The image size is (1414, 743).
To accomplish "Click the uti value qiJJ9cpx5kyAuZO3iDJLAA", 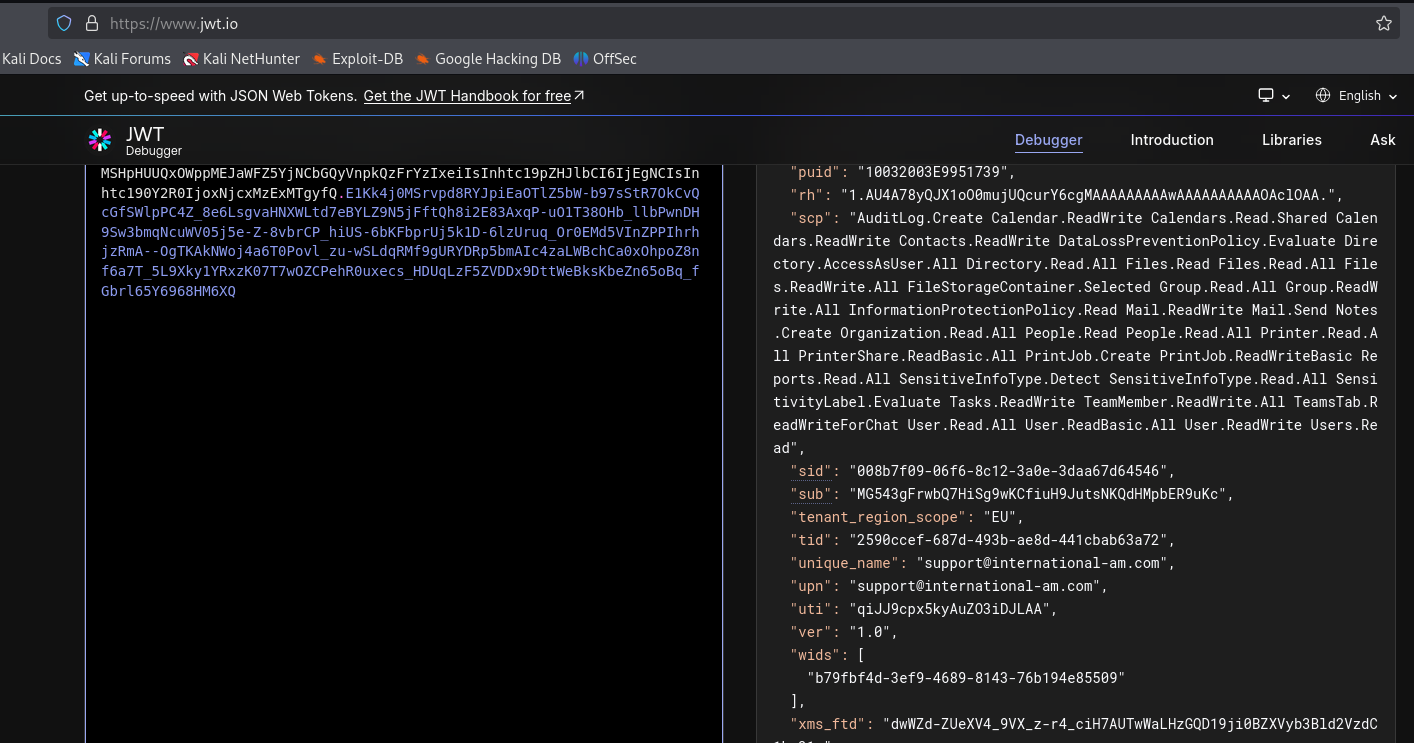I will (949, 609).
